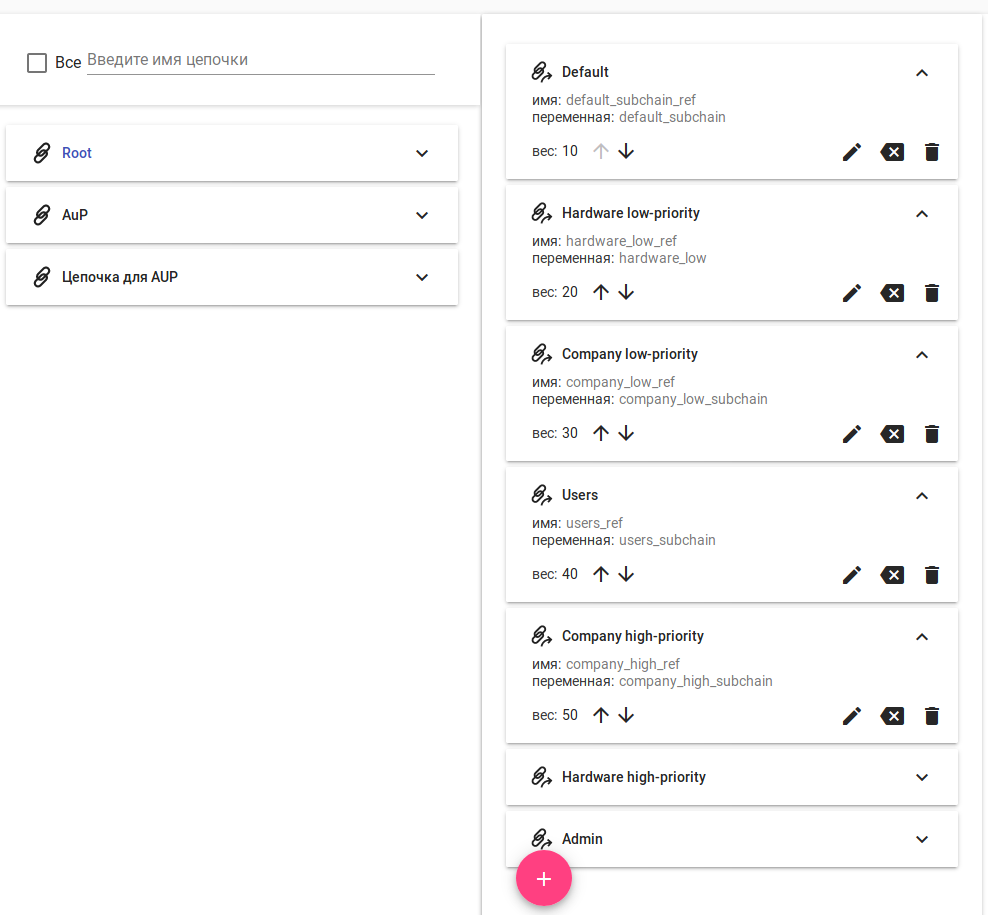Image resolution: width=988 pixels, height=915 pixels.
Task: Move Users subchain up in weight
Action: coord(601,574)
